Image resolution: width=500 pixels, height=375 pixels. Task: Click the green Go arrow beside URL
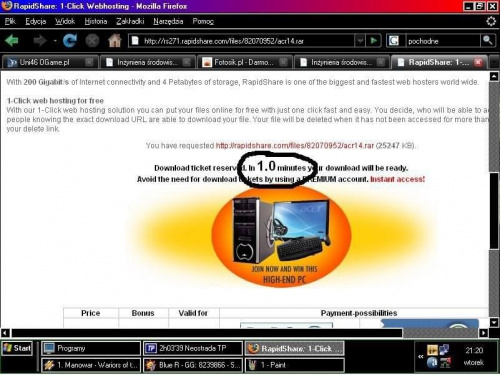tap(373, 41)
